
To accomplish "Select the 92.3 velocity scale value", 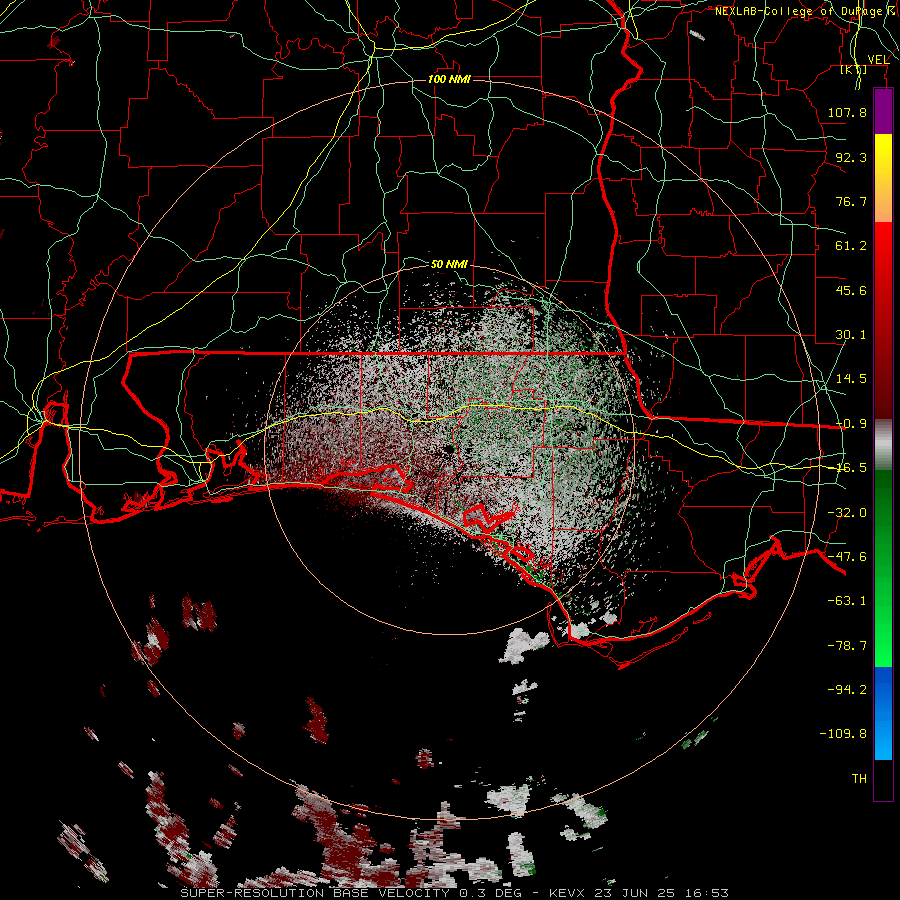I will 851,157.
